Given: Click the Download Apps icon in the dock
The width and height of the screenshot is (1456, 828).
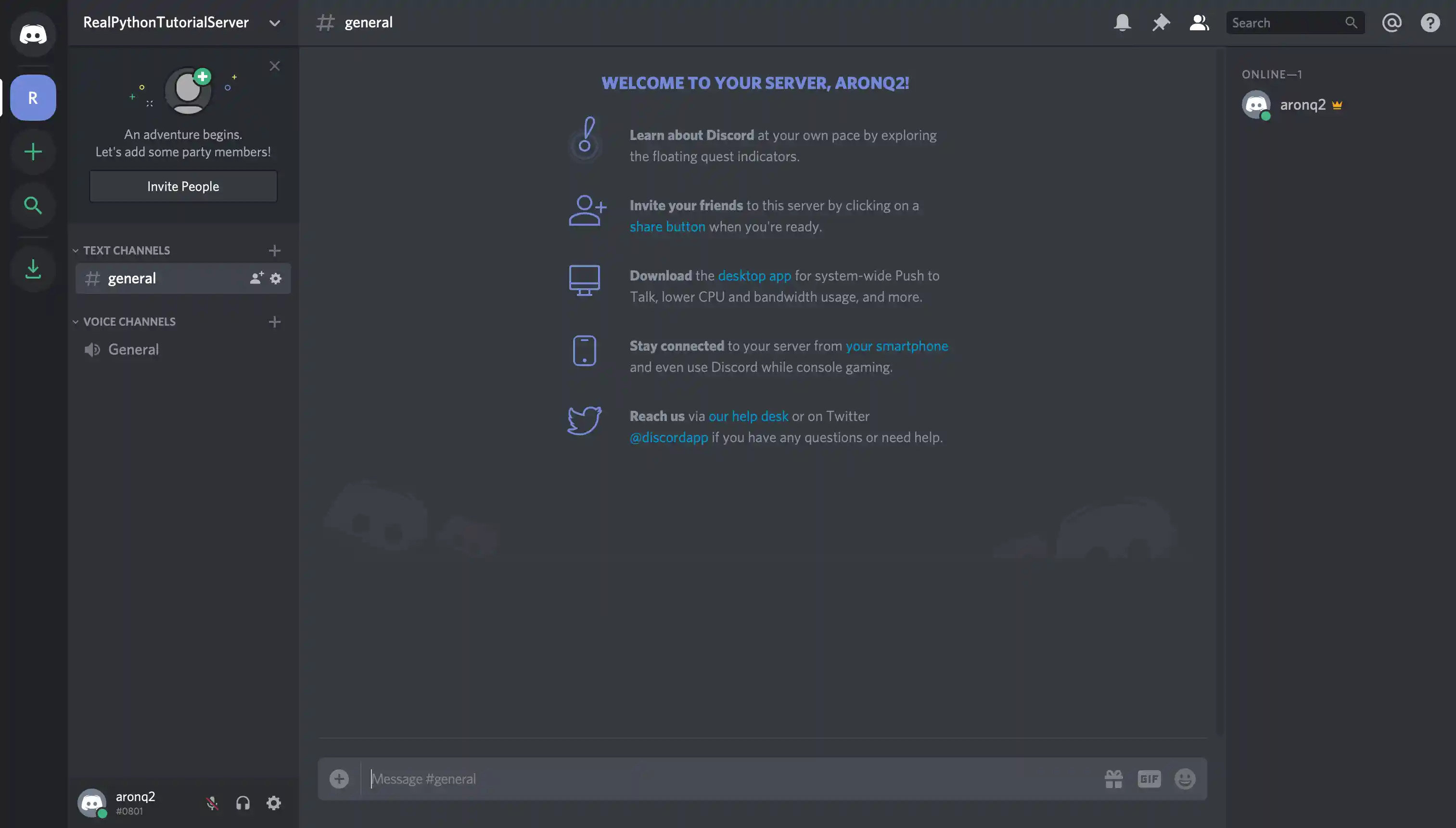Looking at the screenshot, I should (33, 268).
